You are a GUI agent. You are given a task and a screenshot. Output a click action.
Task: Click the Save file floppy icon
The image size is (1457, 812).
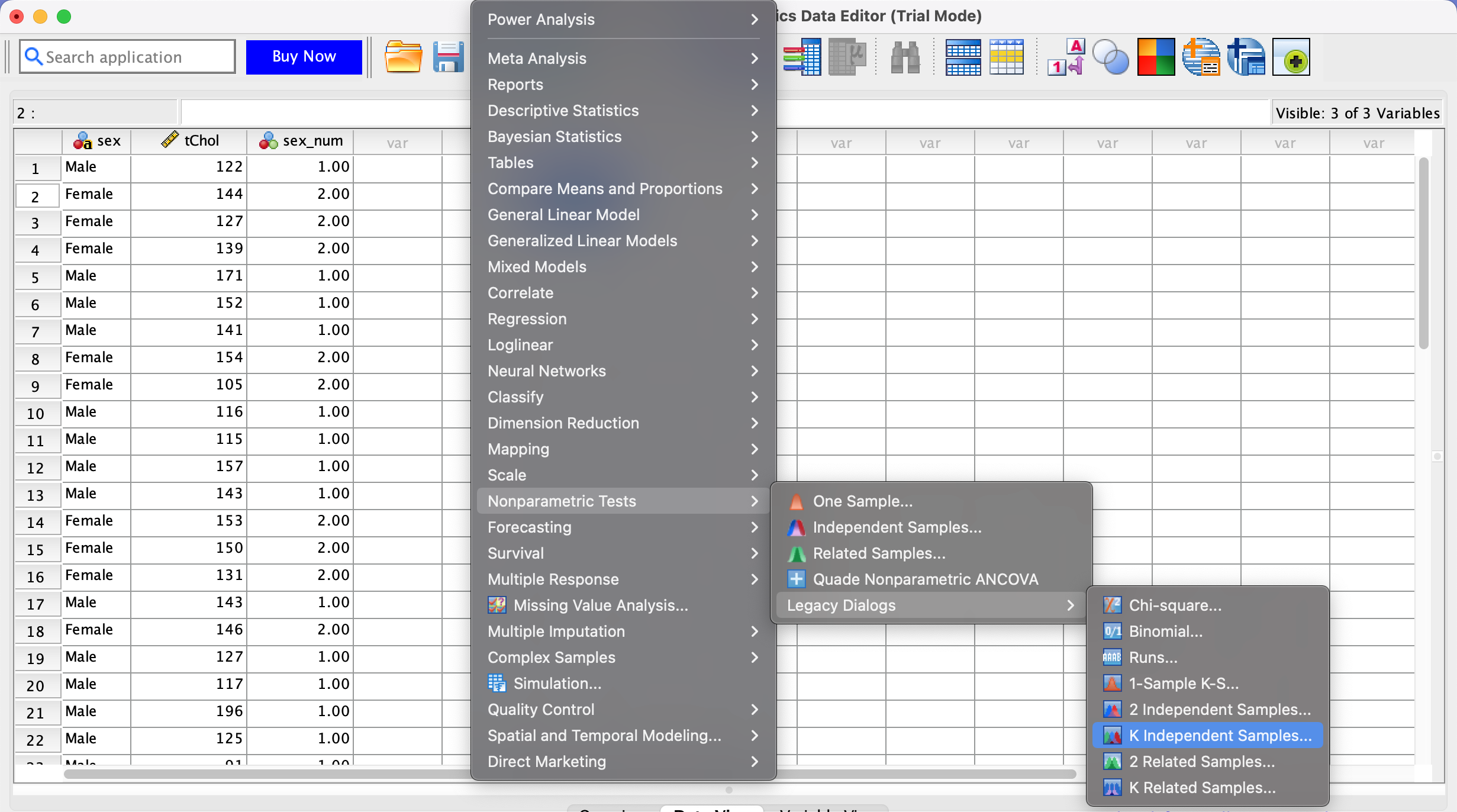tap(448, 57)
